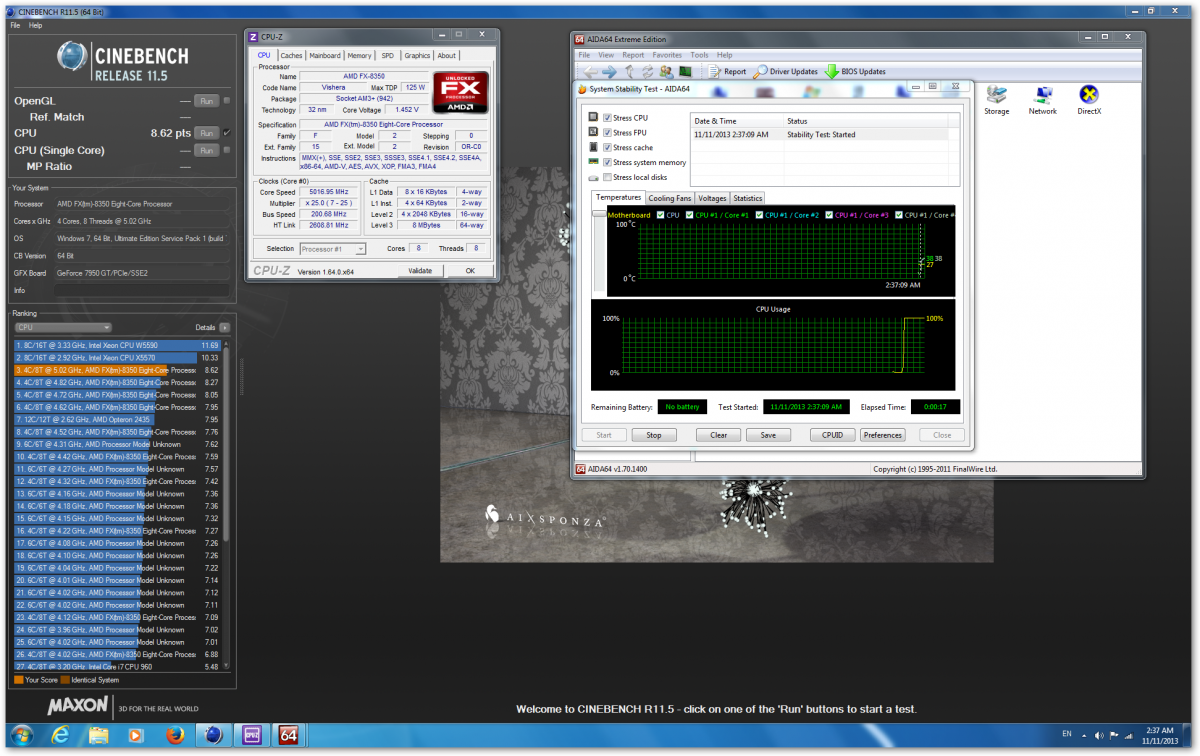Toggle the Stress FPU checkbox
1200x756 pixels.
click(607, 133)
